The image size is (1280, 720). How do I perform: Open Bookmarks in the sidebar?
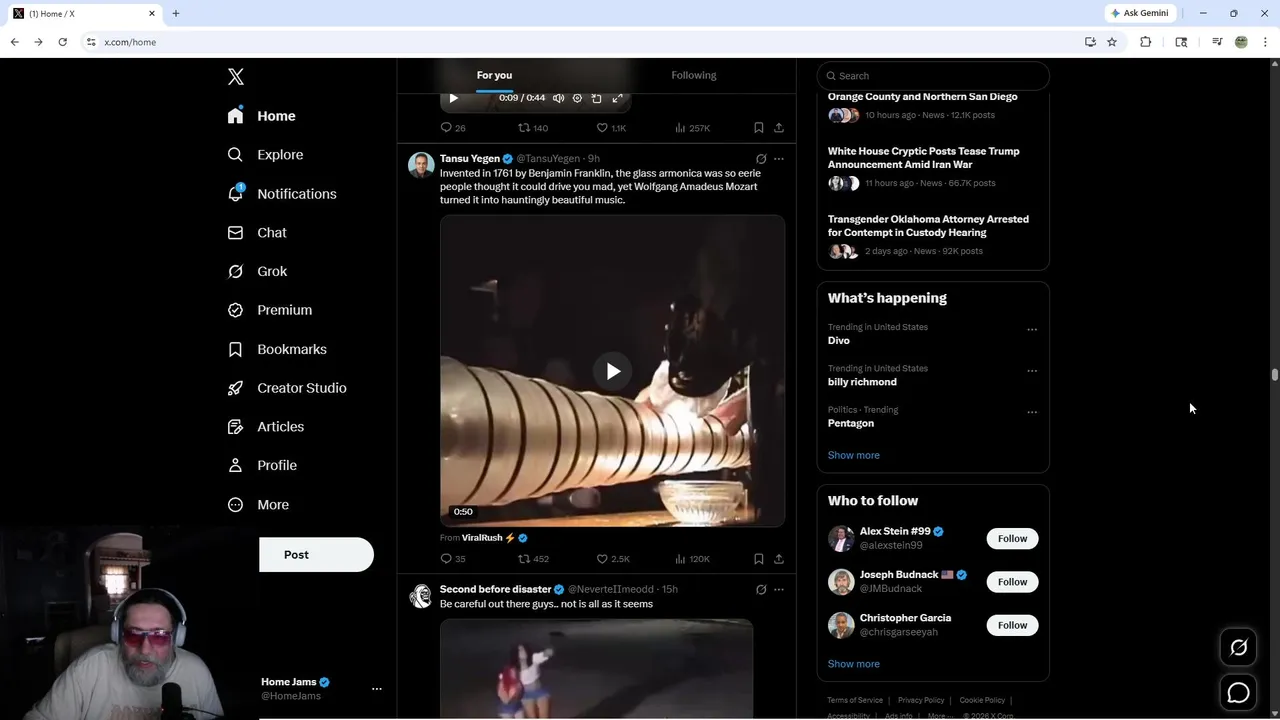[x=277, y=349]
